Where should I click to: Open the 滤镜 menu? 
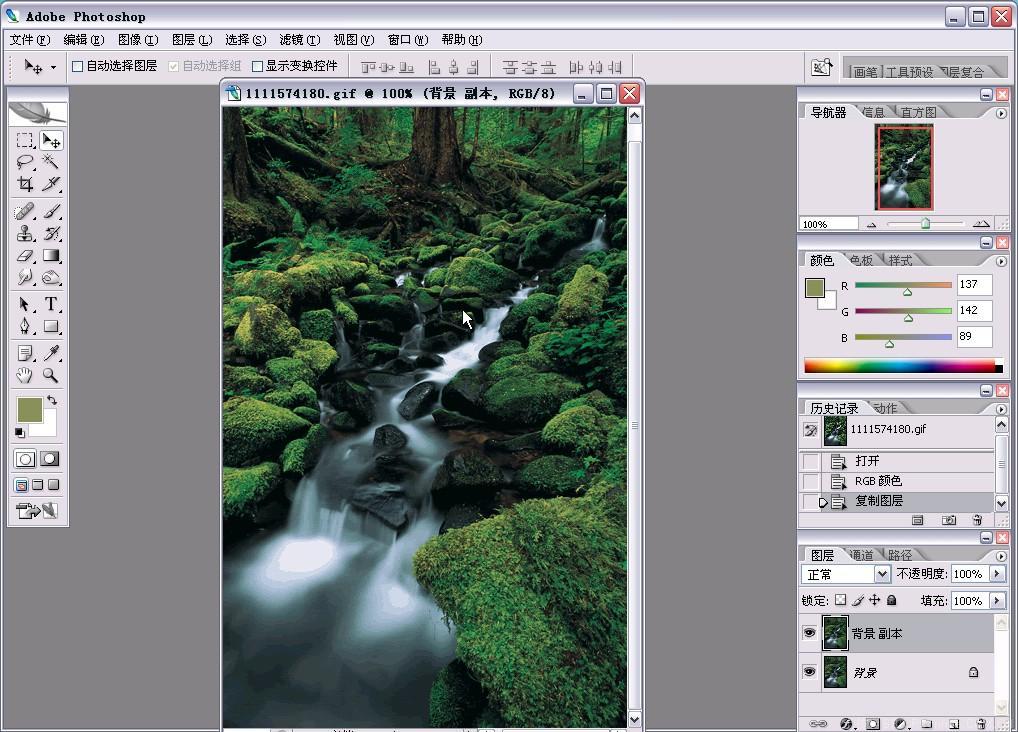pyautogui.click(x=300, y=40)
